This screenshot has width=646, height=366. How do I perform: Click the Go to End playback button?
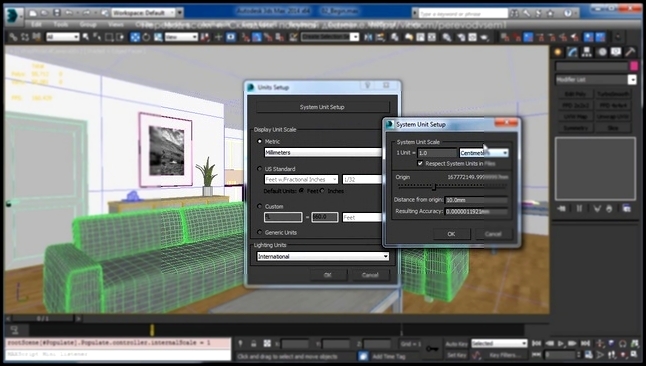(x=585, y=343)
